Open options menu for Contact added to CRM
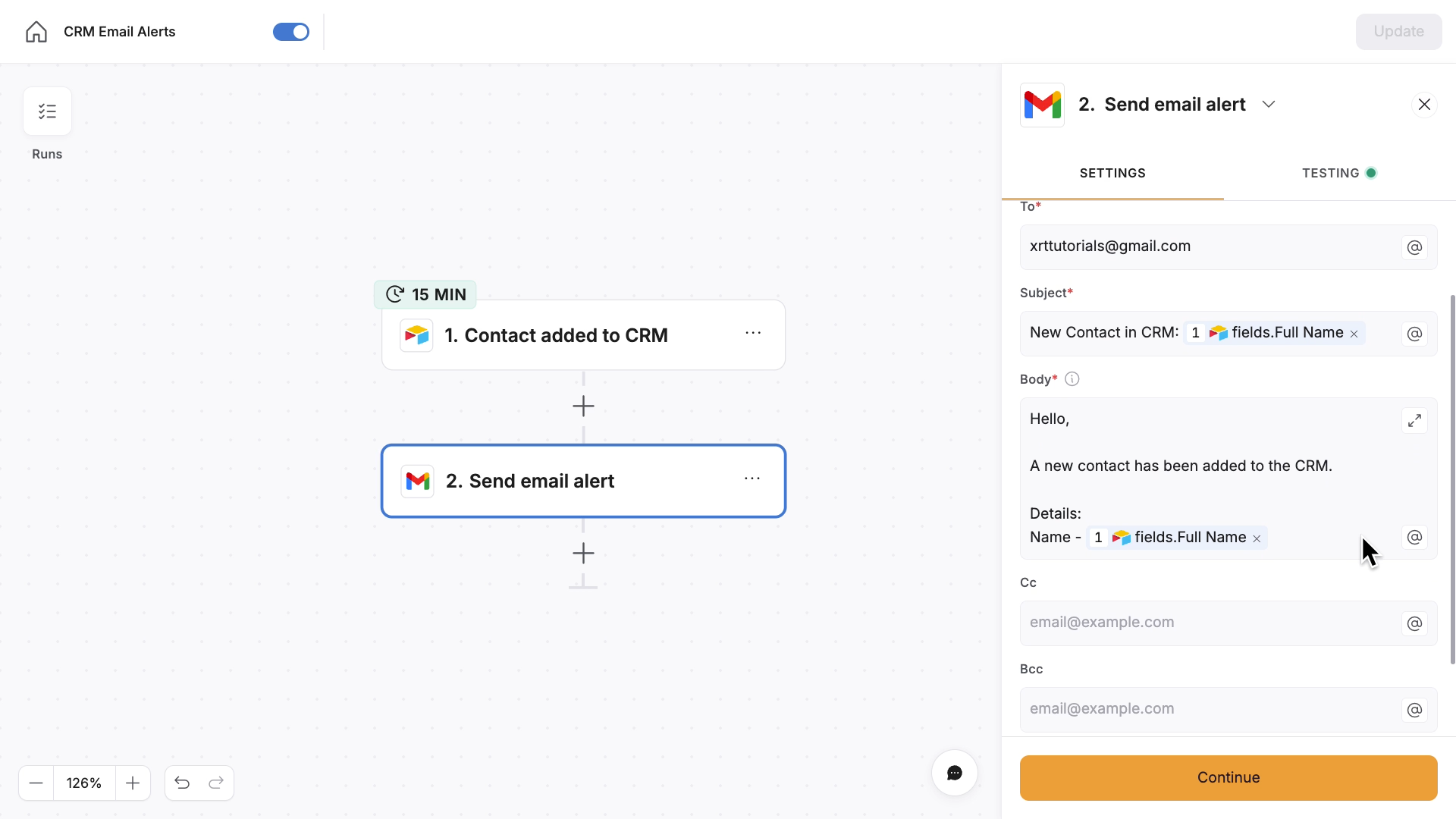The width and height of the screenshot is (1456, 819). pyautogui.click(x=754, y=333)
